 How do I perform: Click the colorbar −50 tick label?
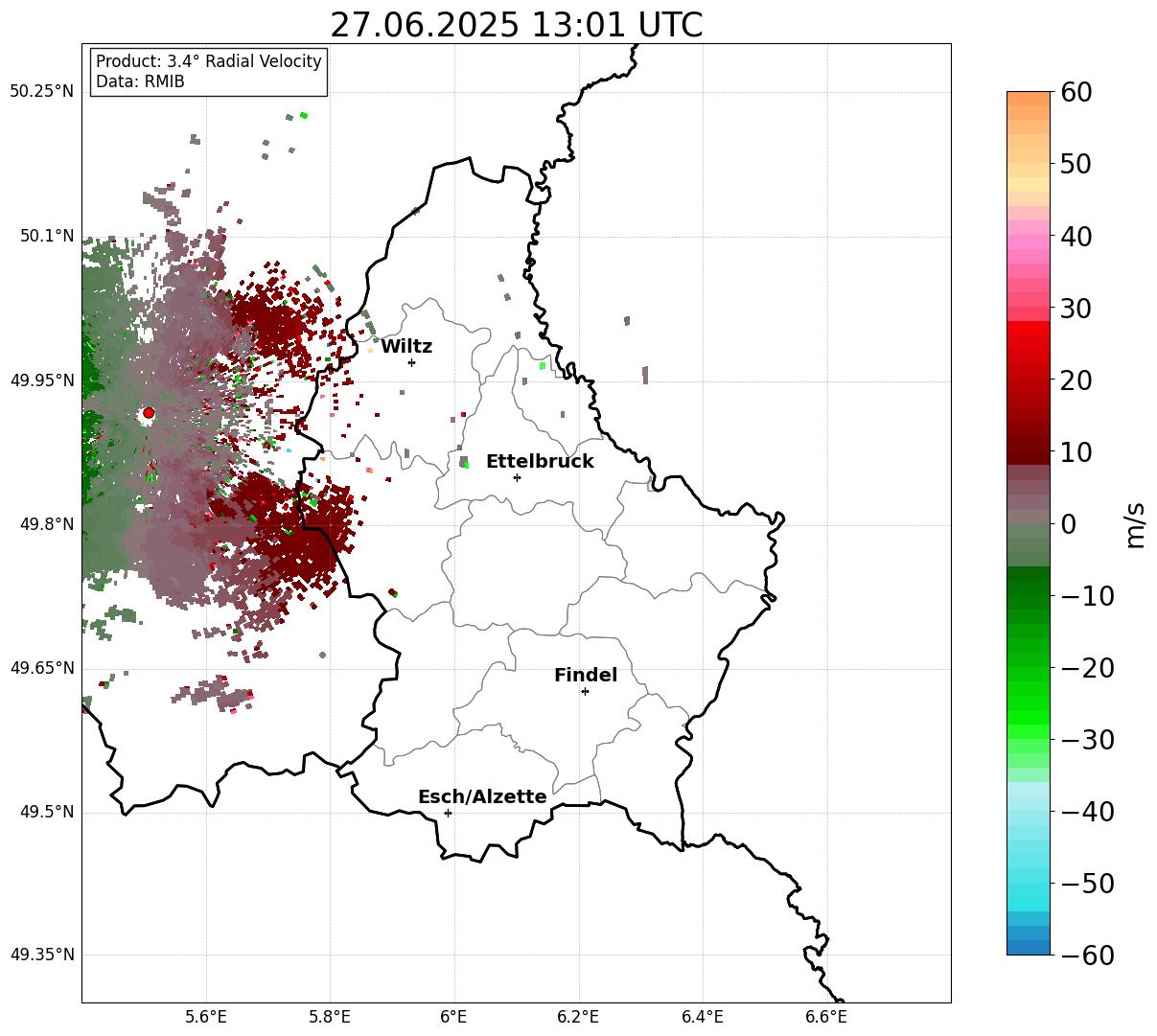[x=1087, y=884]
